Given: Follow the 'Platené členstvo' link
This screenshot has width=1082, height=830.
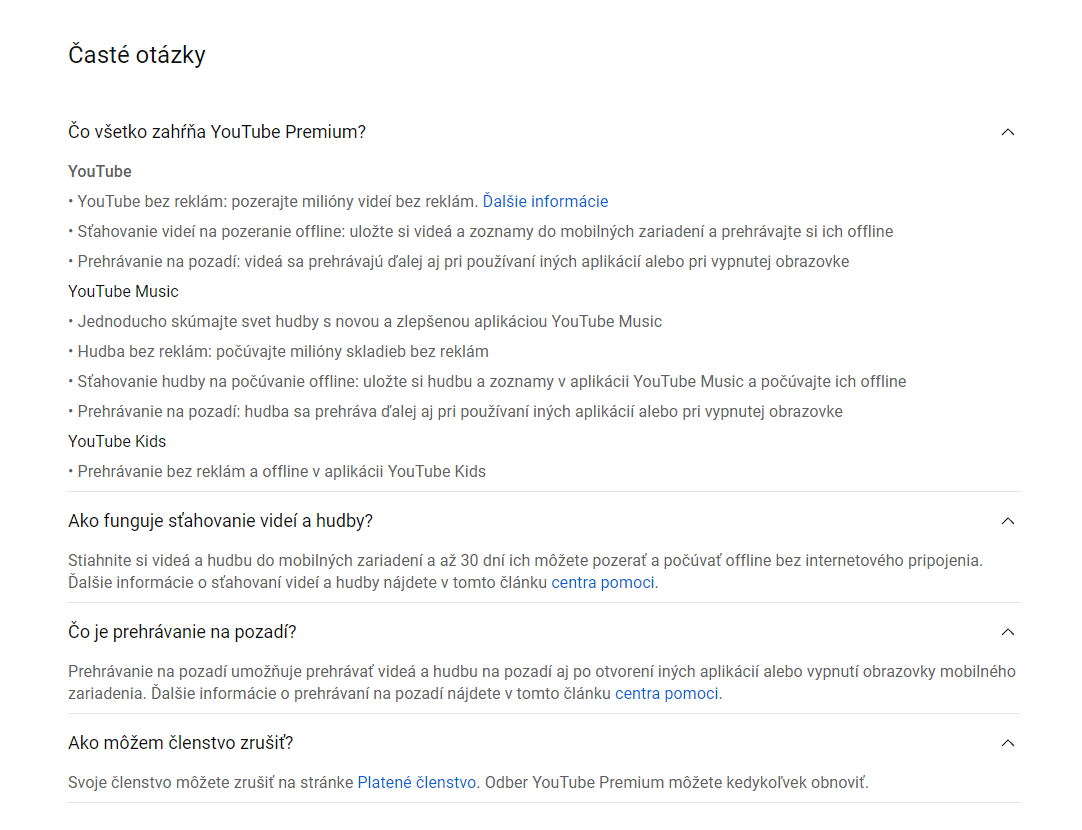Looking at the screenshot, I should [x=417, y=782].
